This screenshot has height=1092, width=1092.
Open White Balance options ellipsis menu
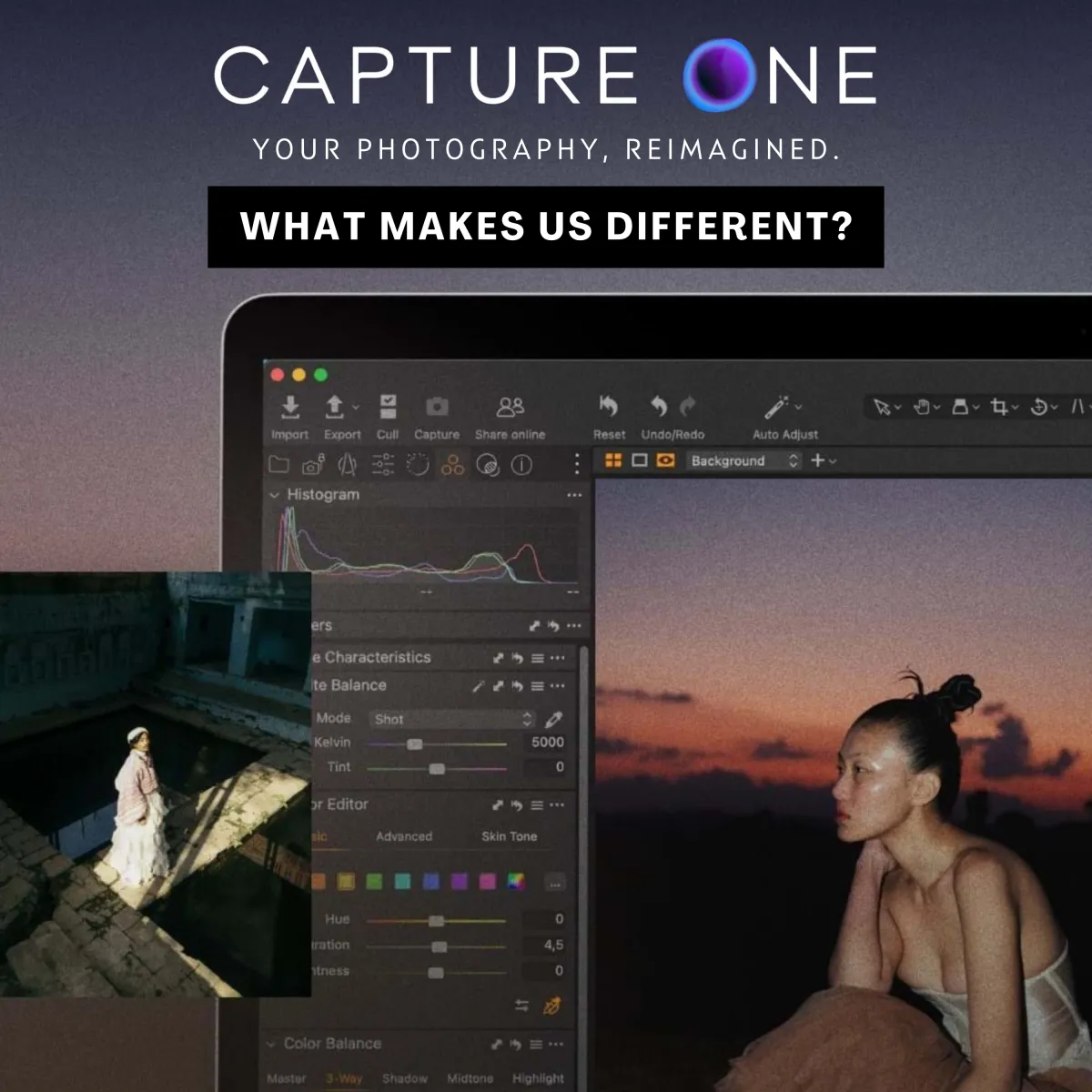click(558, 686)
